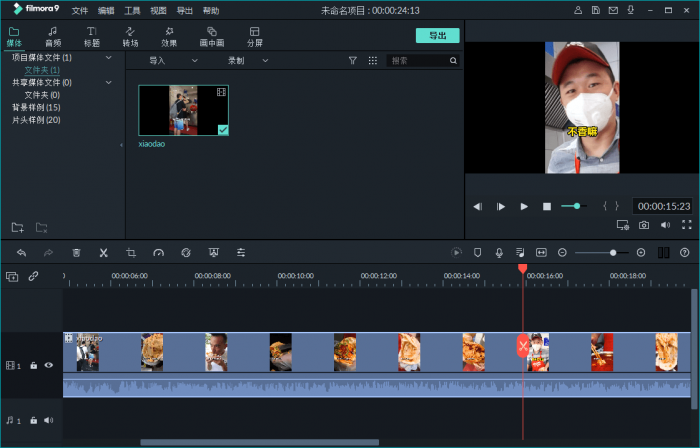Select the 背景样例 (15) folder
700x448 pixels.
(36, 107)
